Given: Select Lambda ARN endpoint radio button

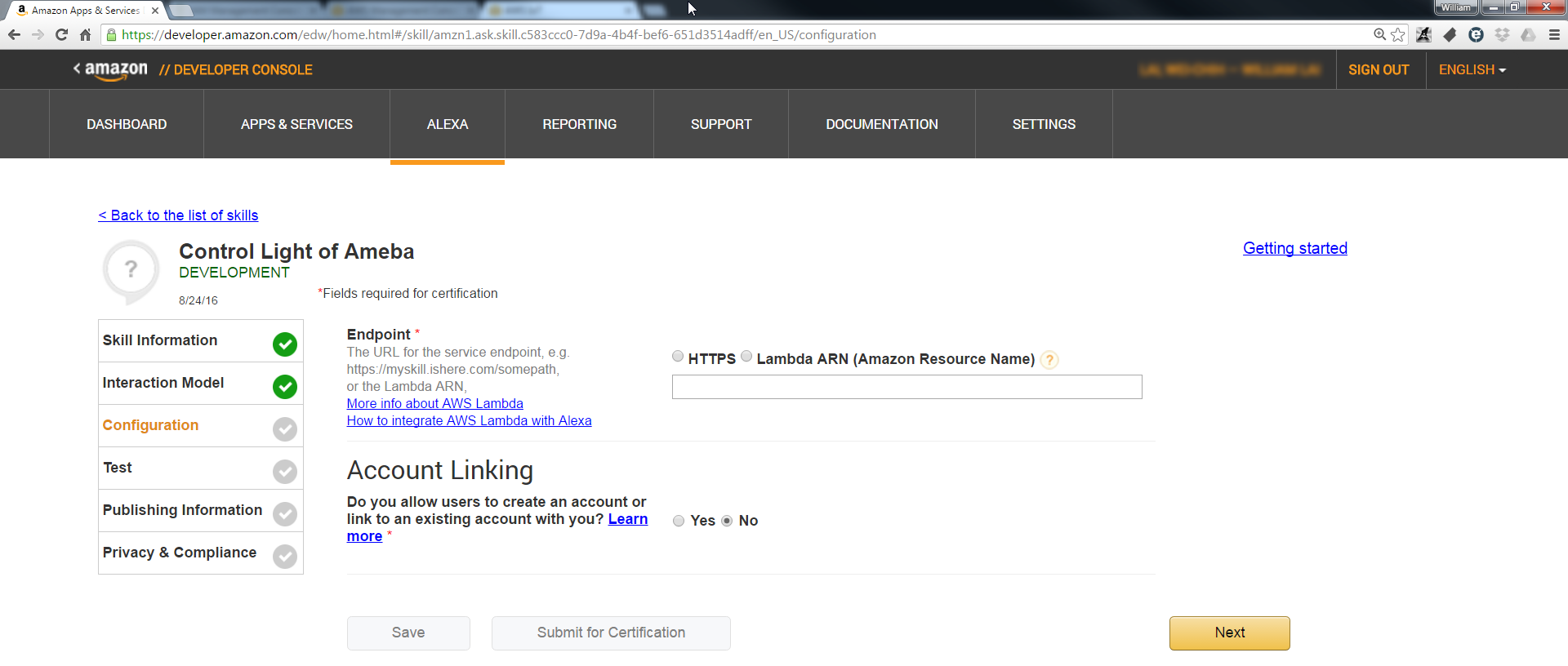Looking at the screenshot, I should click(746, 356).
